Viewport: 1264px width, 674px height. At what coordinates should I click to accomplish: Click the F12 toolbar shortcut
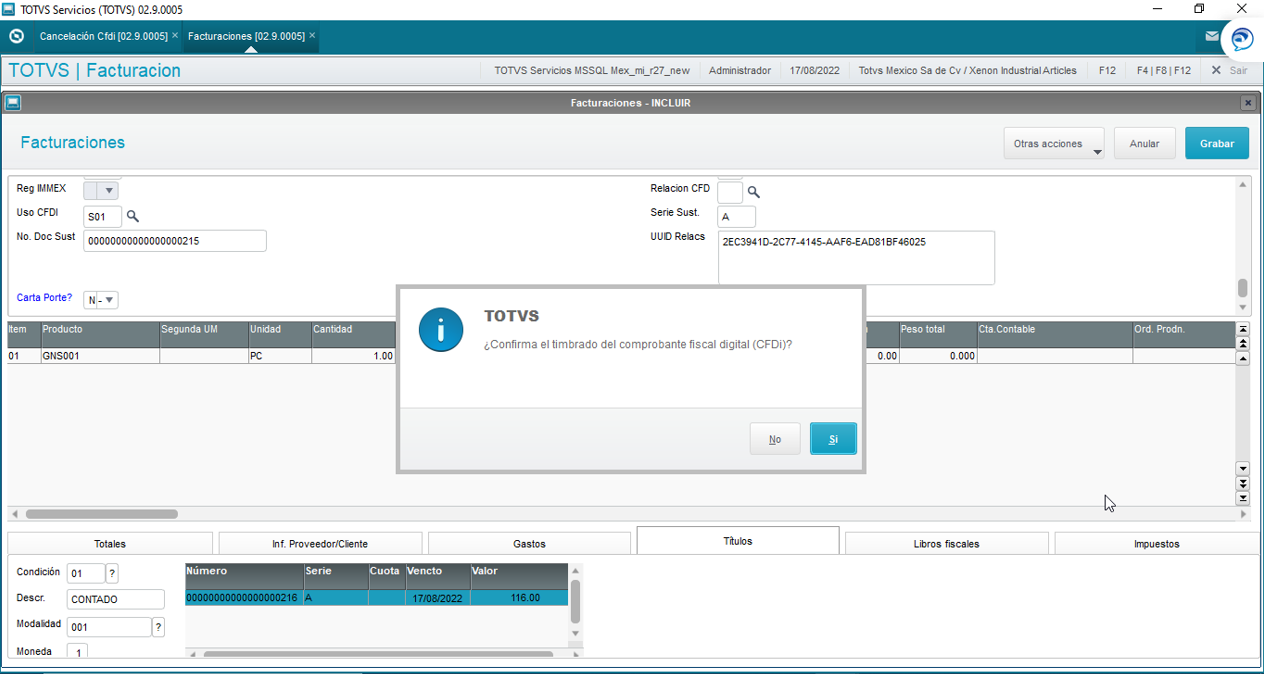point(1107,71)
